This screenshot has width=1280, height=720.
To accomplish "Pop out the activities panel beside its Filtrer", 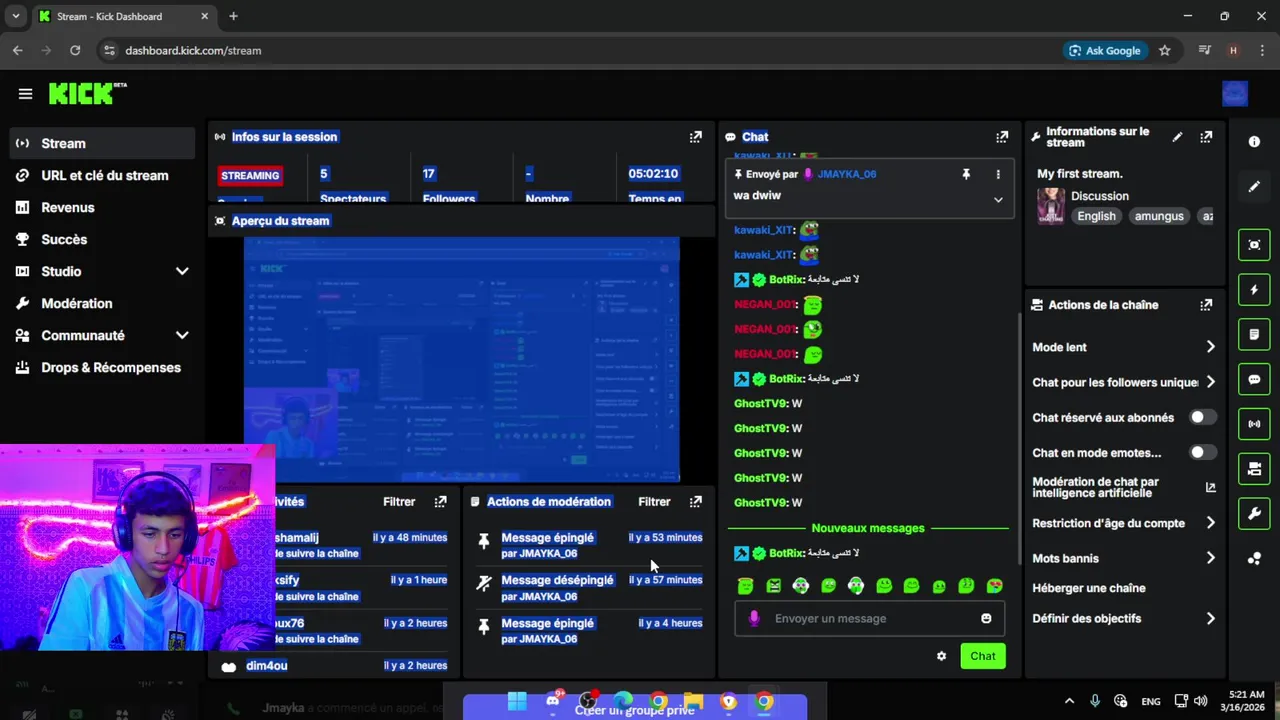I will [440, 502].
